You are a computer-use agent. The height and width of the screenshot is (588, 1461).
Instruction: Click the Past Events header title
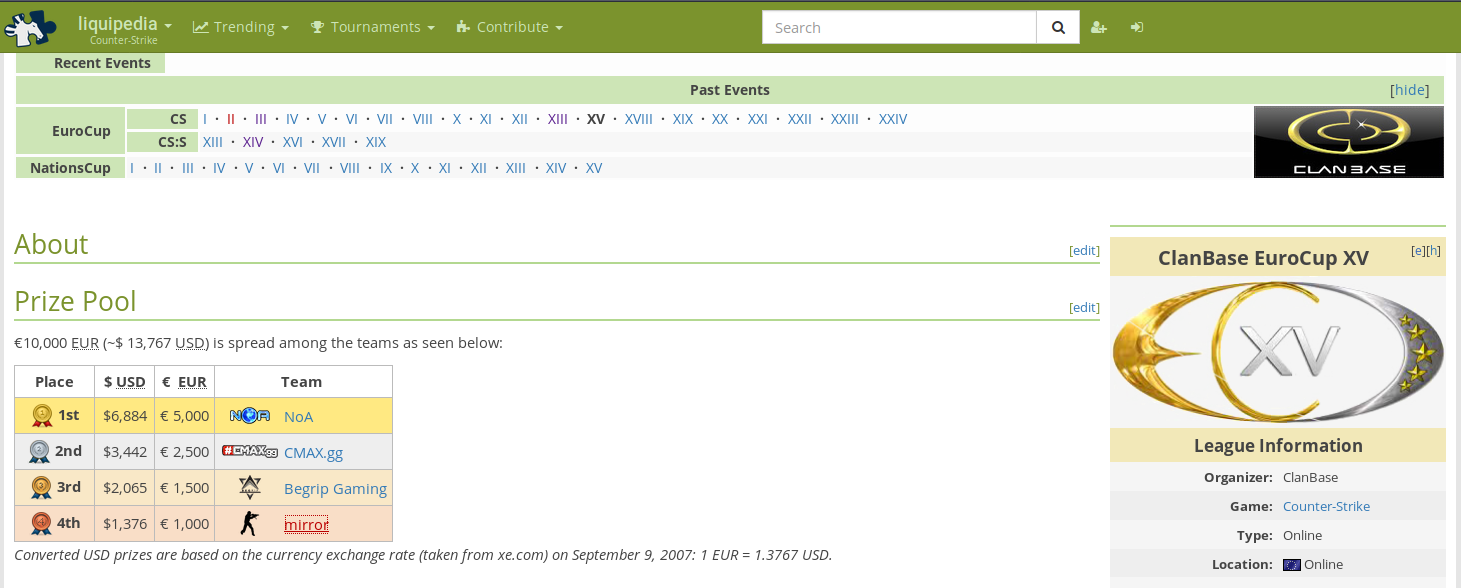click(x=730, y=90)
